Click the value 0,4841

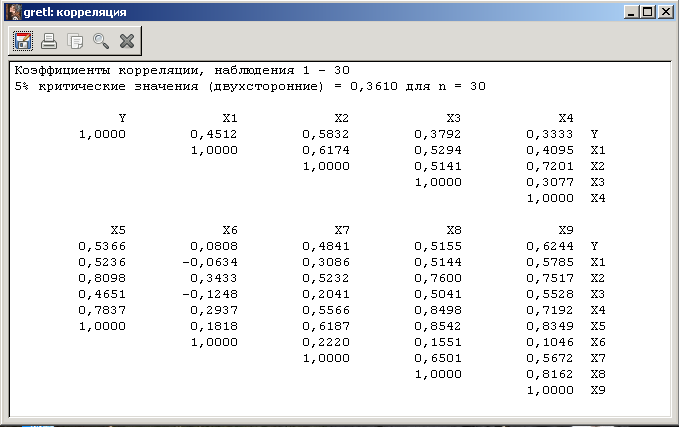pos(326,246)
